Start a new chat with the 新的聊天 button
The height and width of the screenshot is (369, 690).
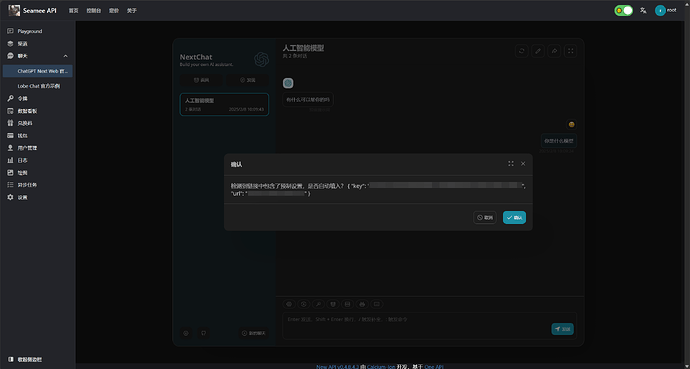(254, 333)
